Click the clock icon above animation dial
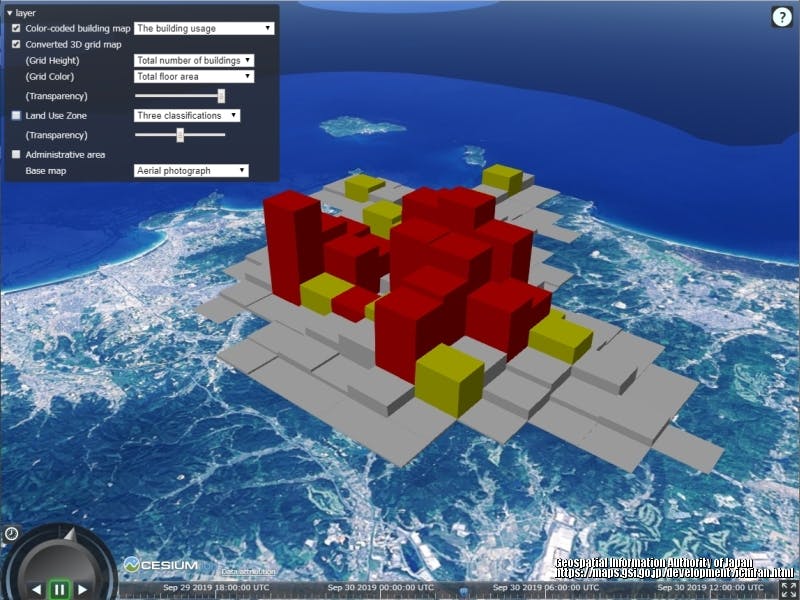The width and height of the screenshot is (800, 600). pos(11,534)
